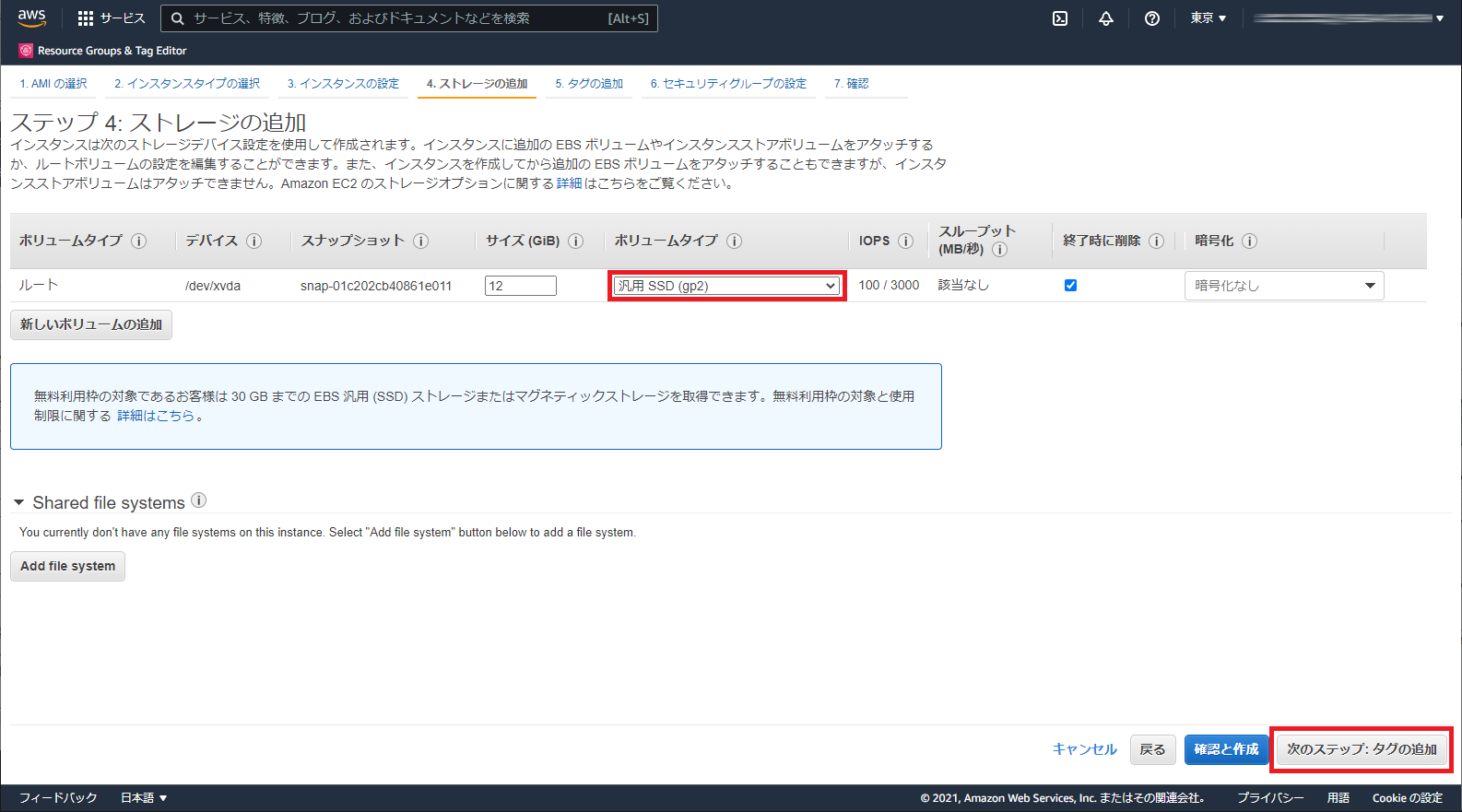Click info icon beside 暗号化 header
The image size is (1462, 812).
click(1249, 241)
